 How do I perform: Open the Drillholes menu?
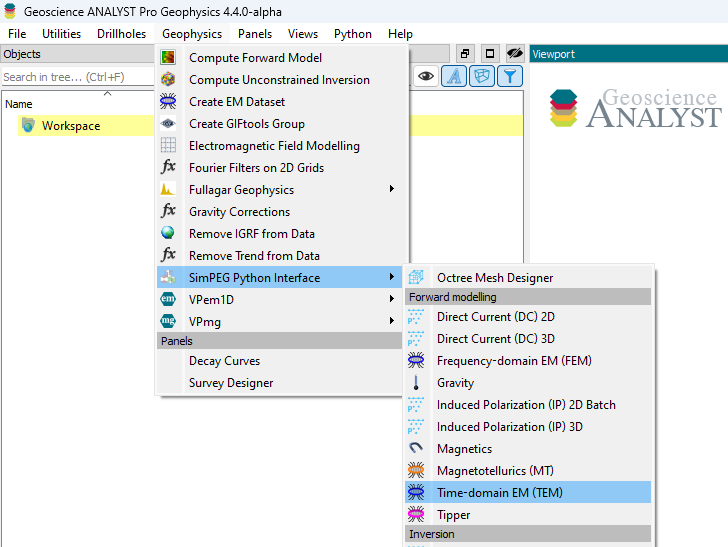[x=121, y=34]
